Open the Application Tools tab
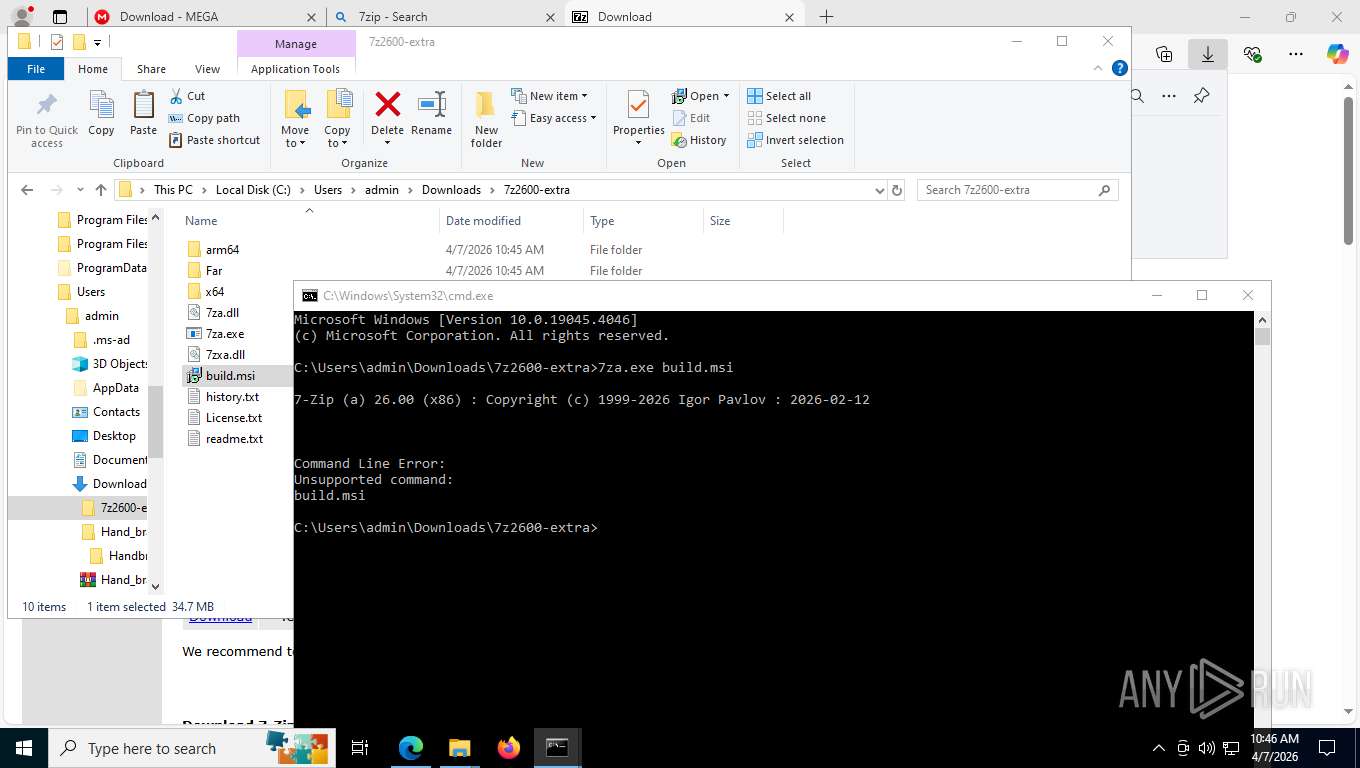Screen dimensions: 1360x768 295,69
